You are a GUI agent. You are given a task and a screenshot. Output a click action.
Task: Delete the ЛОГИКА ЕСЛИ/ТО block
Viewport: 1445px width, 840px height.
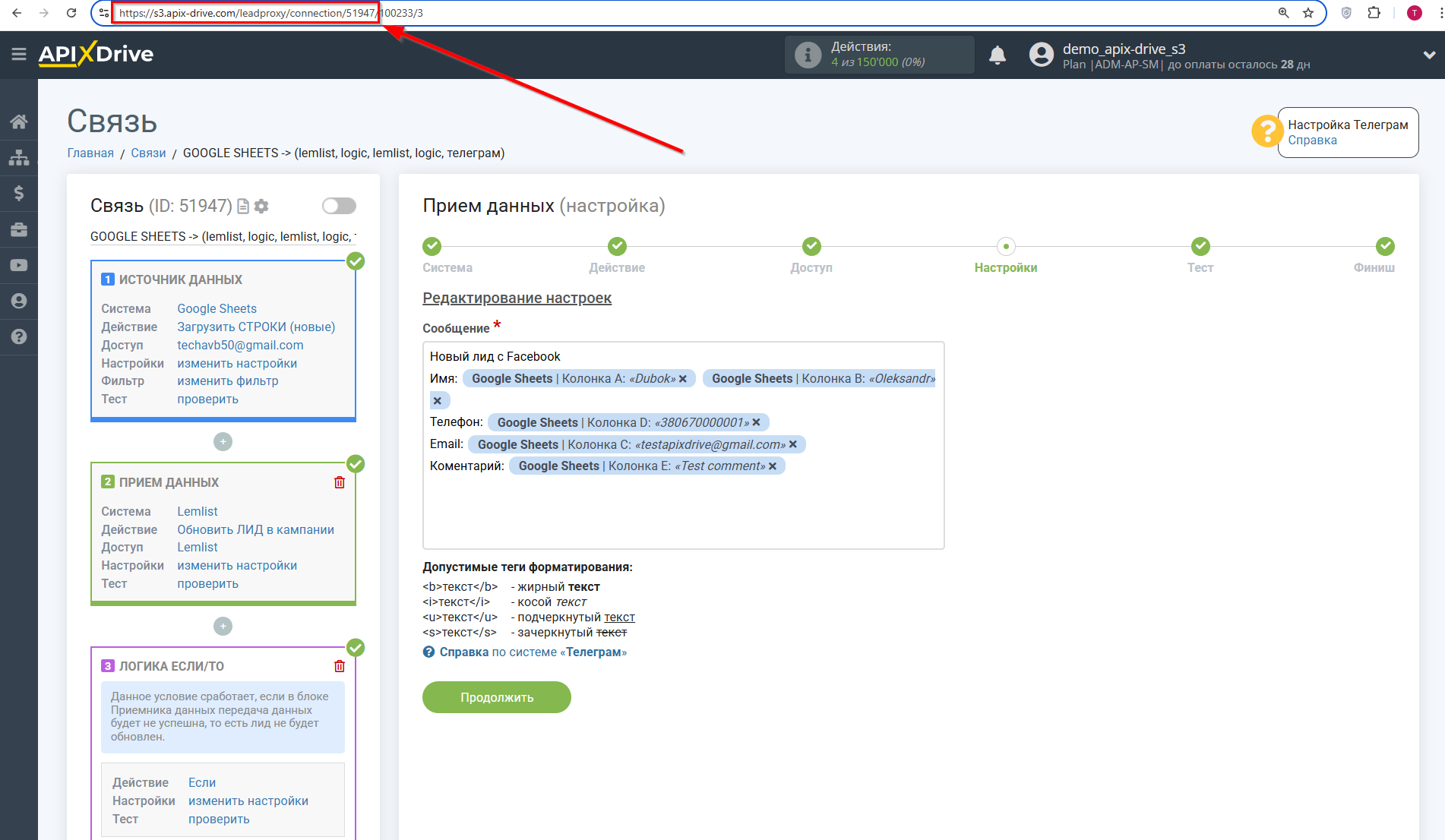(x=340, y=666)
